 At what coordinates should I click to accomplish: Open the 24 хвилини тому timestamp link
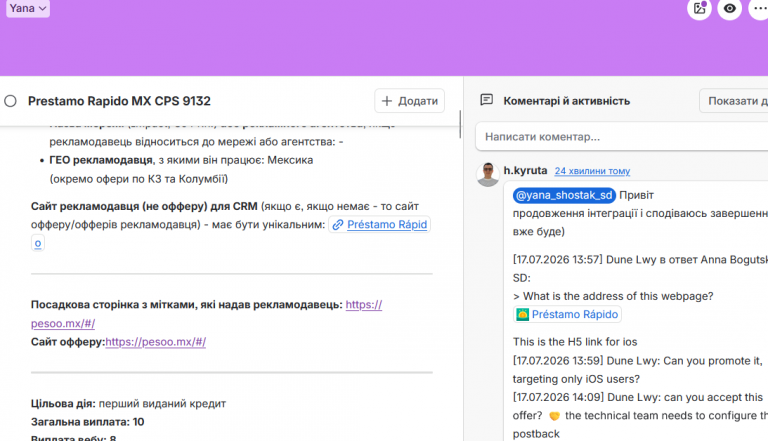tap(592, 171)
